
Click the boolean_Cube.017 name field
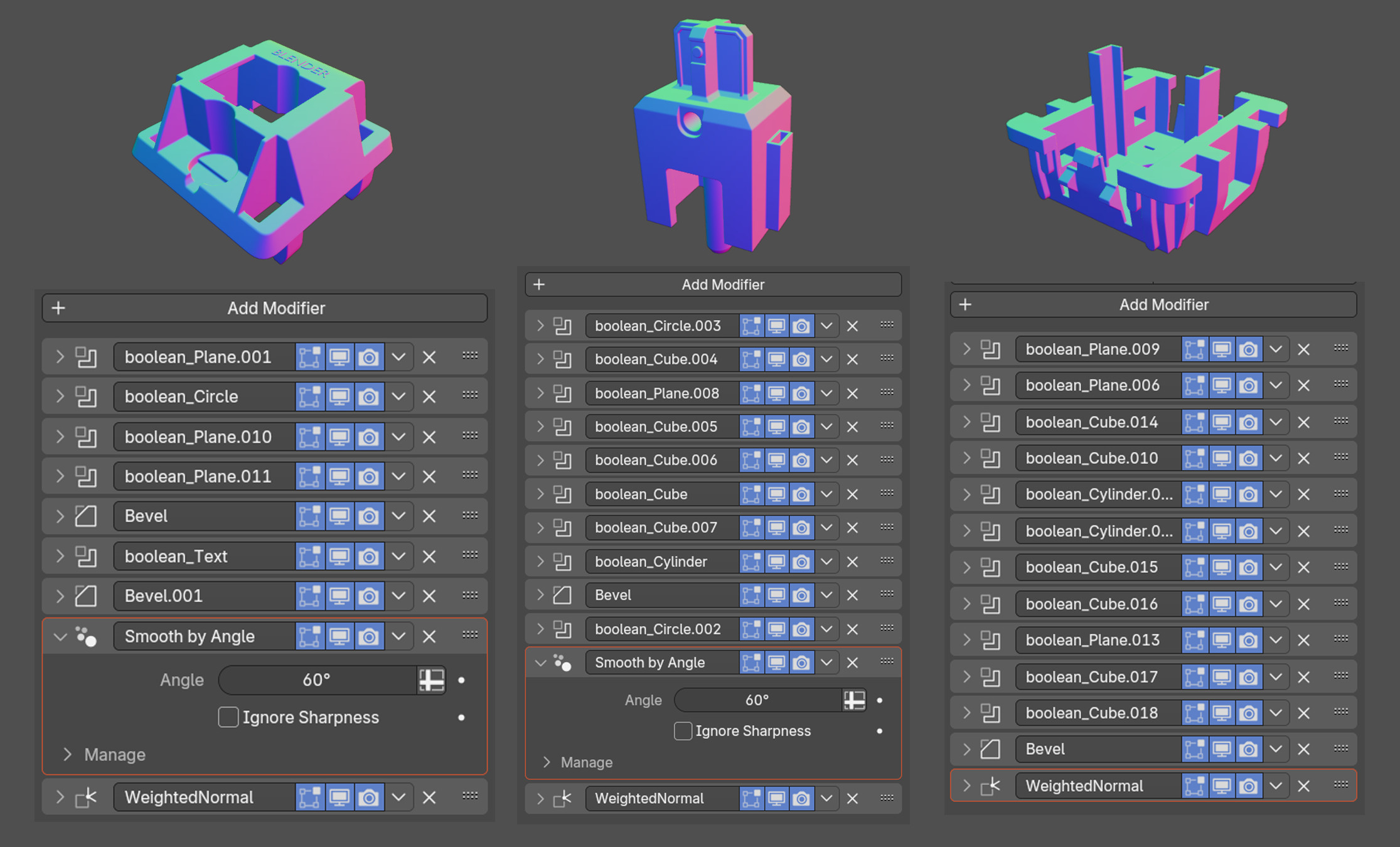pos(1099,677)
